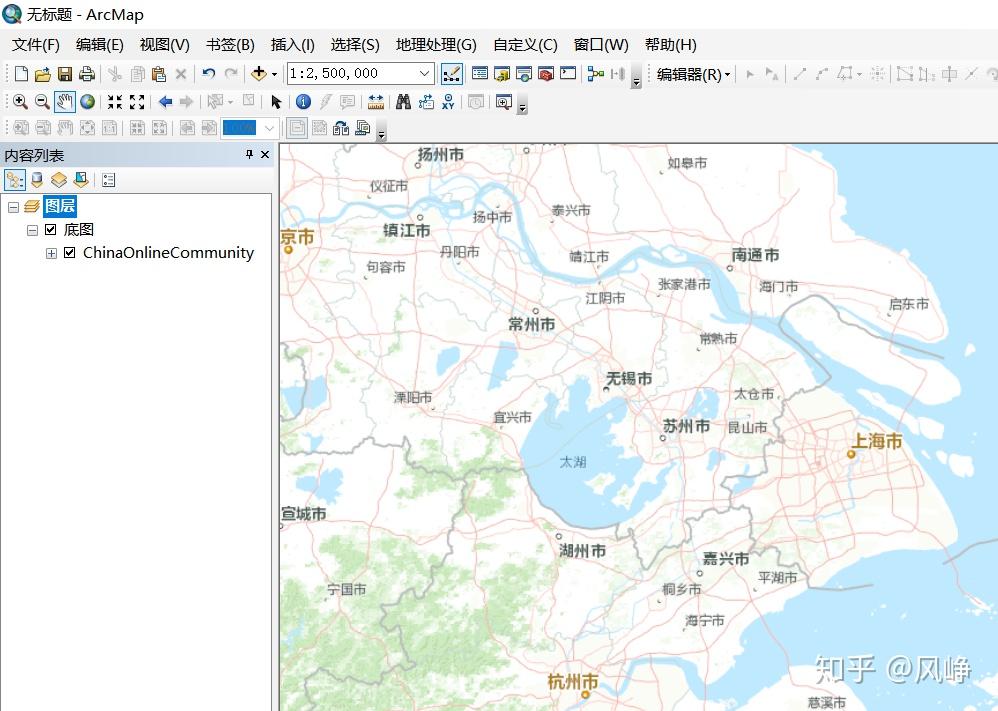Open the 插入(I) menu
The image size is (998, 711).
[292, 45]
